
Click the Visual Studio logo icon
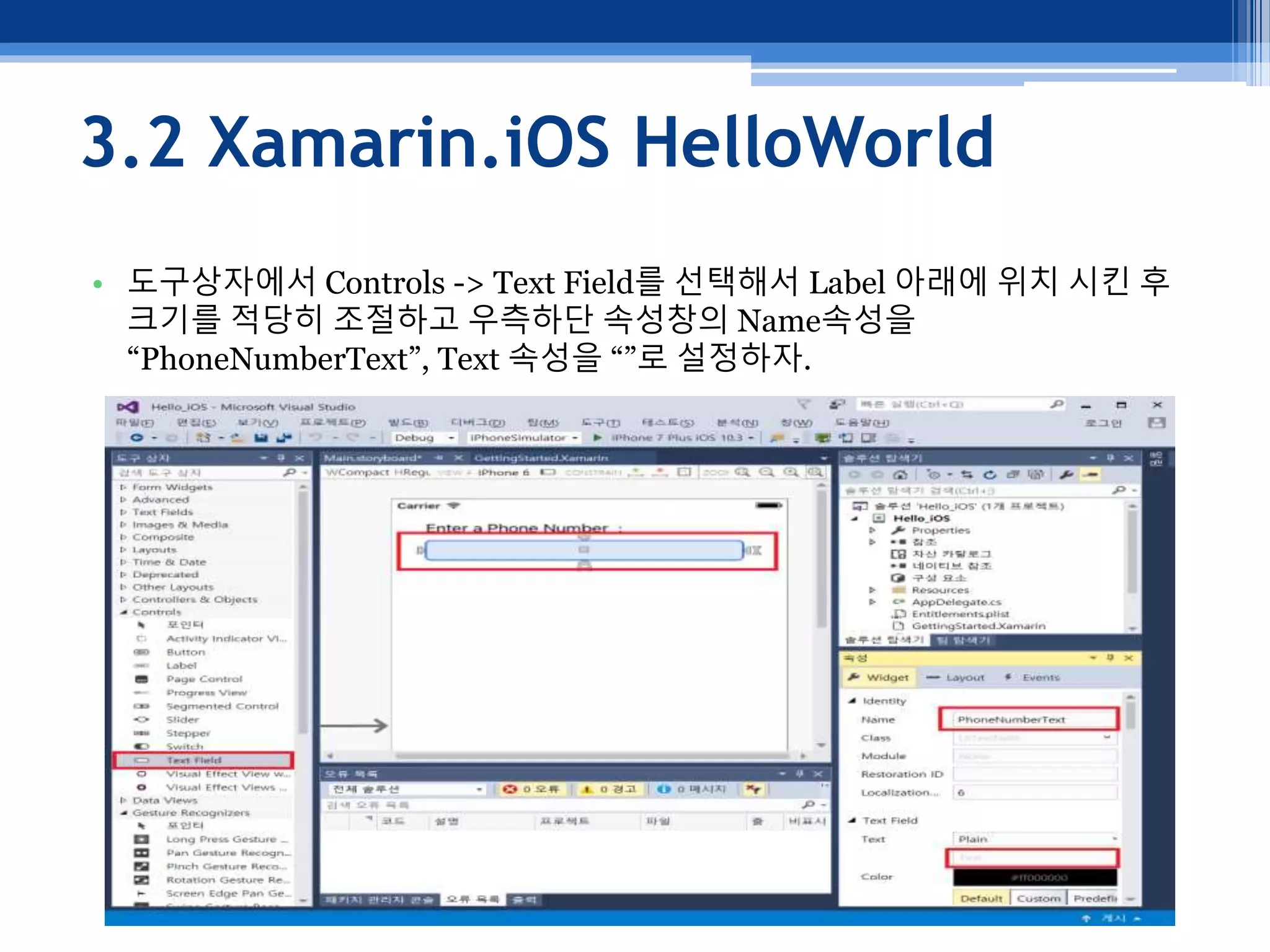point(128,407)
